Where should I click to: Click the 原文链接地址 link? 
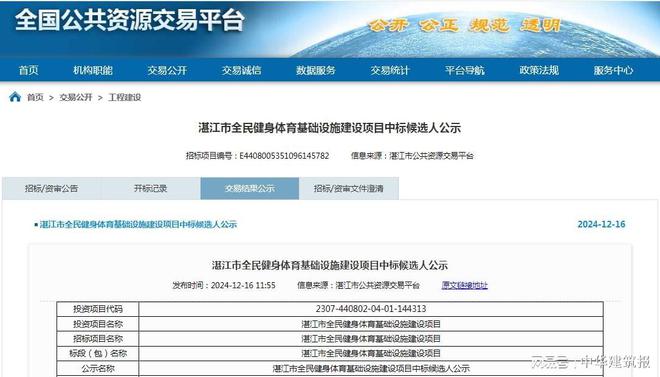point(465,285)
